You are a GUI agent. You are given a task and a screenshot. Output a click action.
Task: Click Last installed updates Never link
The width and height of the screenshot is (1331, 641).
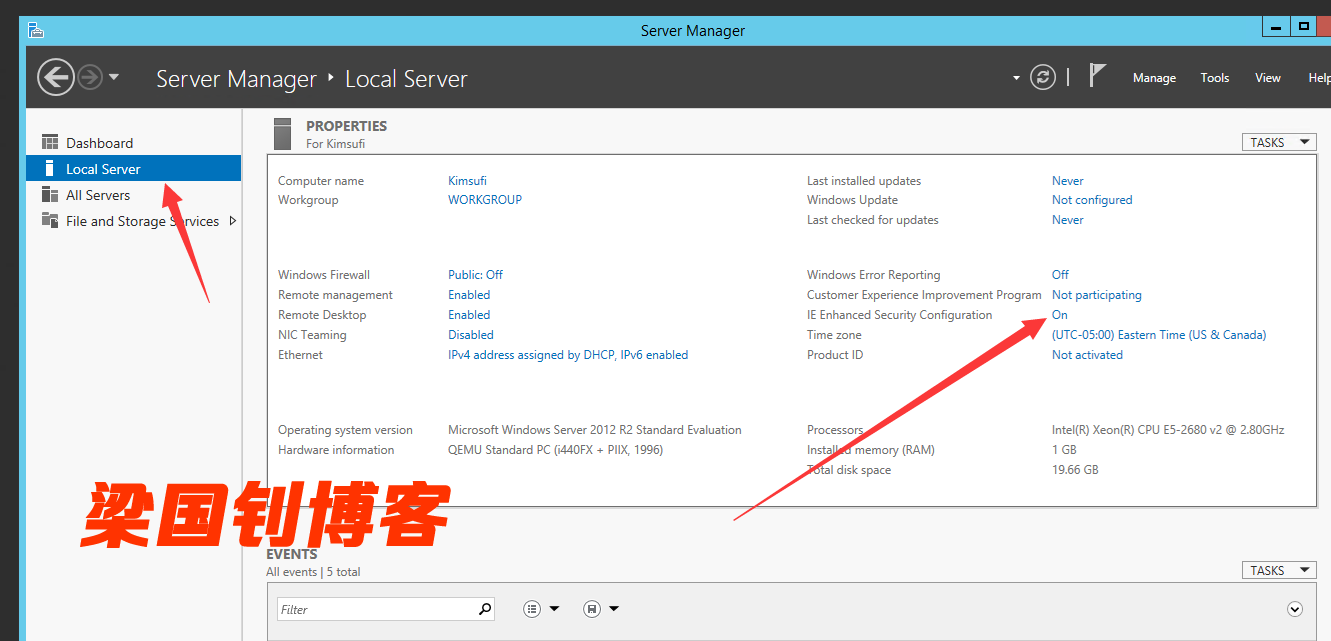coord(1067,181)
